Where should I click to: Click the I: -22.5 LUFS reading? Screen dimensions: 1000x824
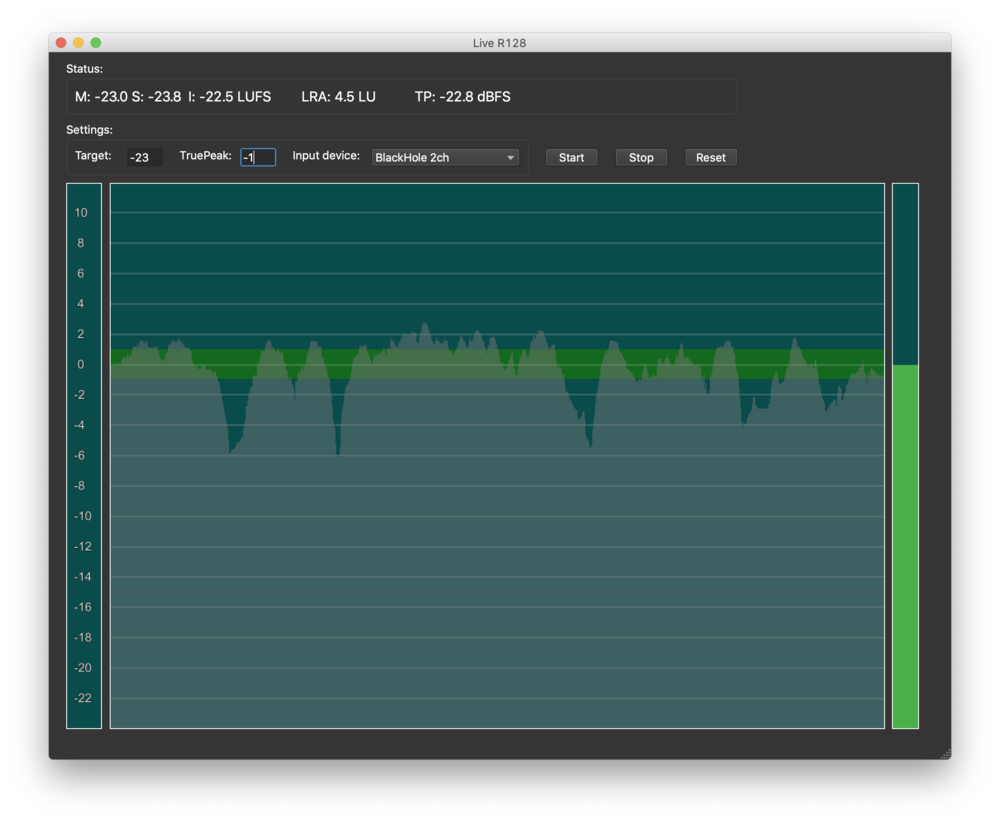pyautogui.click(x=229, y=97)
